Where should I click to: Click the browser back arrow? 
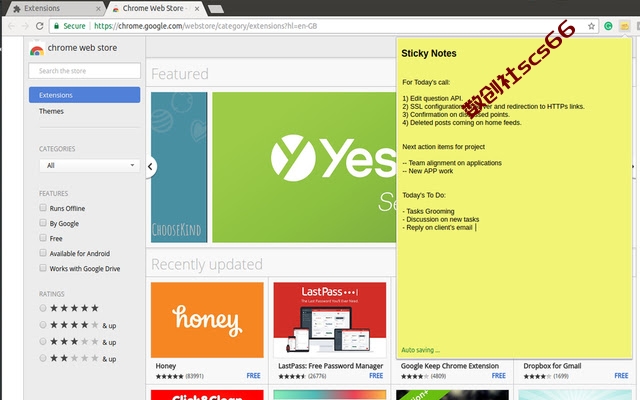tap(11, 26)
